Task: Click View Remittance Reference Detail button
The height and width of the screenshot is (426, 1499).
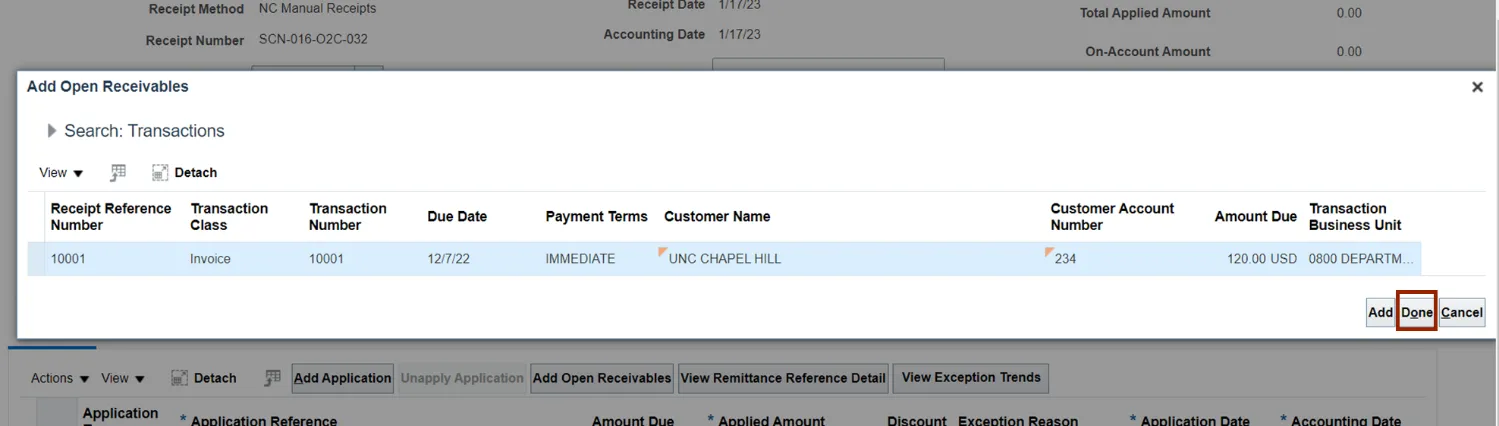Action: 782,378
